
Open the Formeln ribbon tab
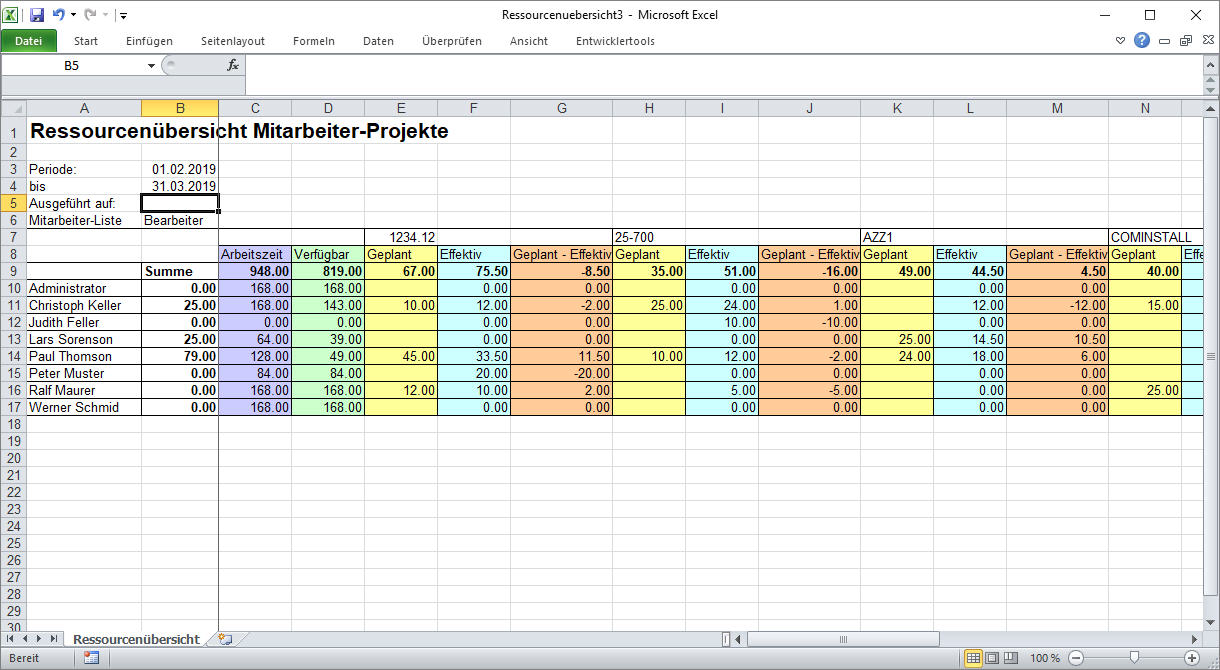[x=314, y=41]
